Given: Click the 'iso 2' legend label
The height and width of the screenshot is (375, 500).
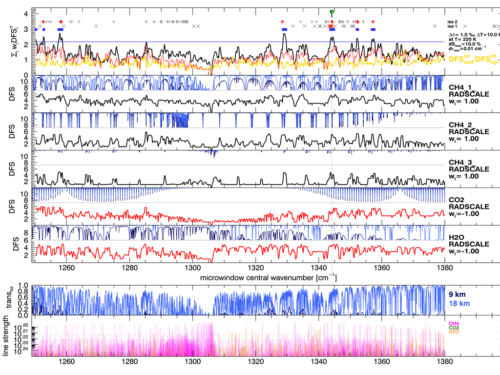Looking at the screenshot, I should point(452,22).
